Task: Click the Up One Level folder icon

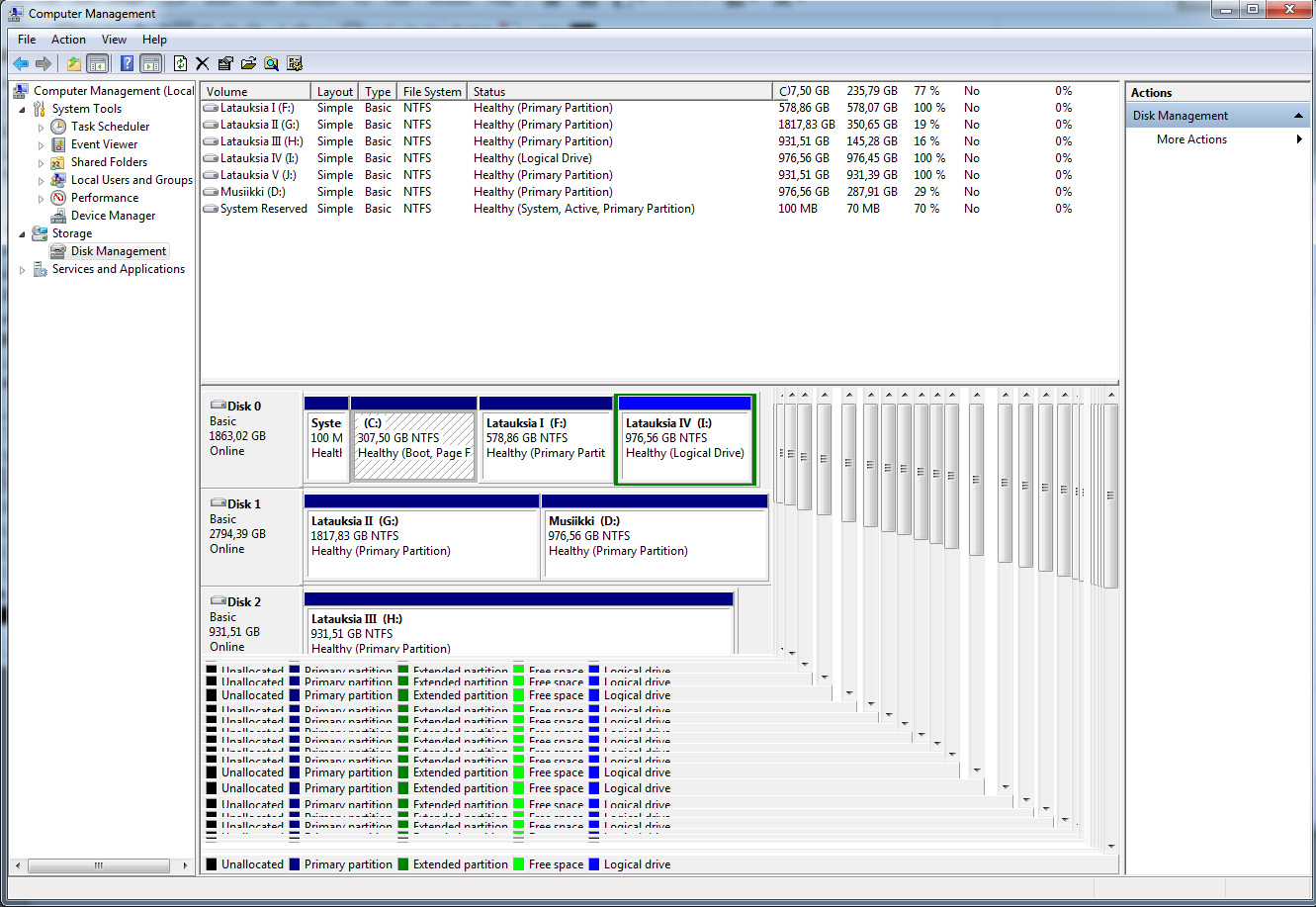Action: click(x=73, y=64)
